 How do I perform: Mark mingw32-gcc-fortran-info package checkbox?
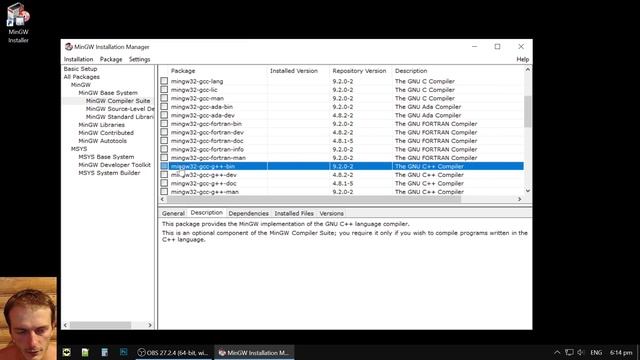tap(164, 149)
